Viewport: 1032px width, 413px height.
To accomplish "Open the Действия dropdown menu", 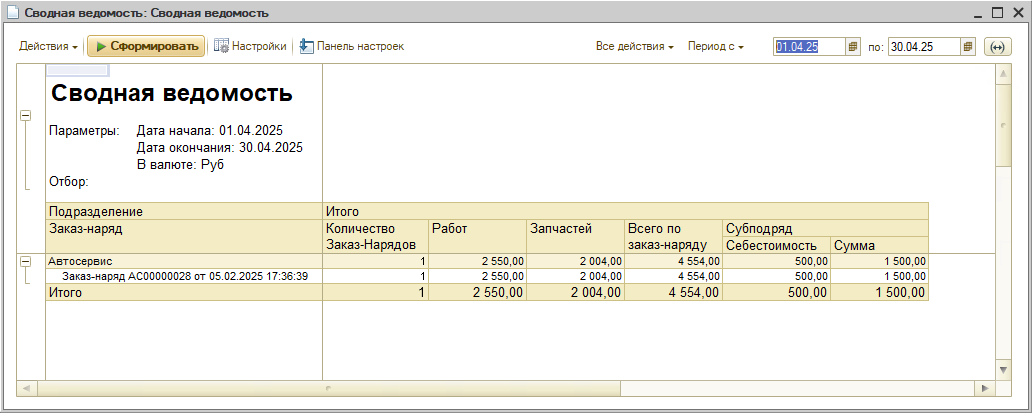I will (x=48, y=47).
